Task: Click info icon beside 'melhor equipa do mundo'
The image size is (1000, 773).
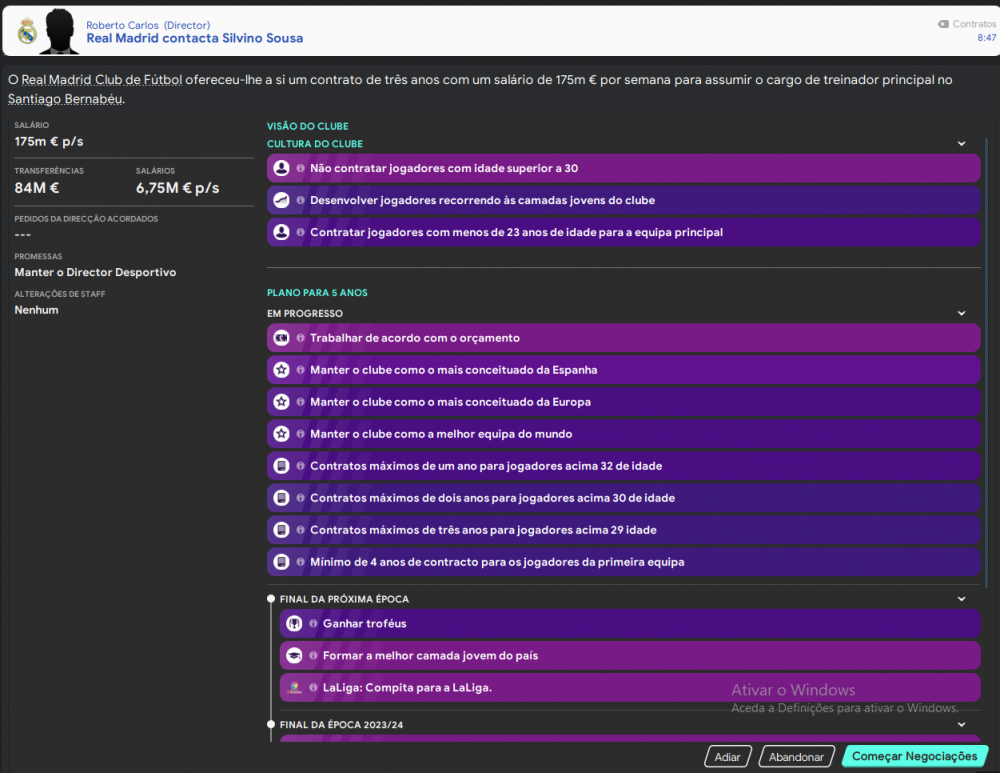Action: [300, 434]
